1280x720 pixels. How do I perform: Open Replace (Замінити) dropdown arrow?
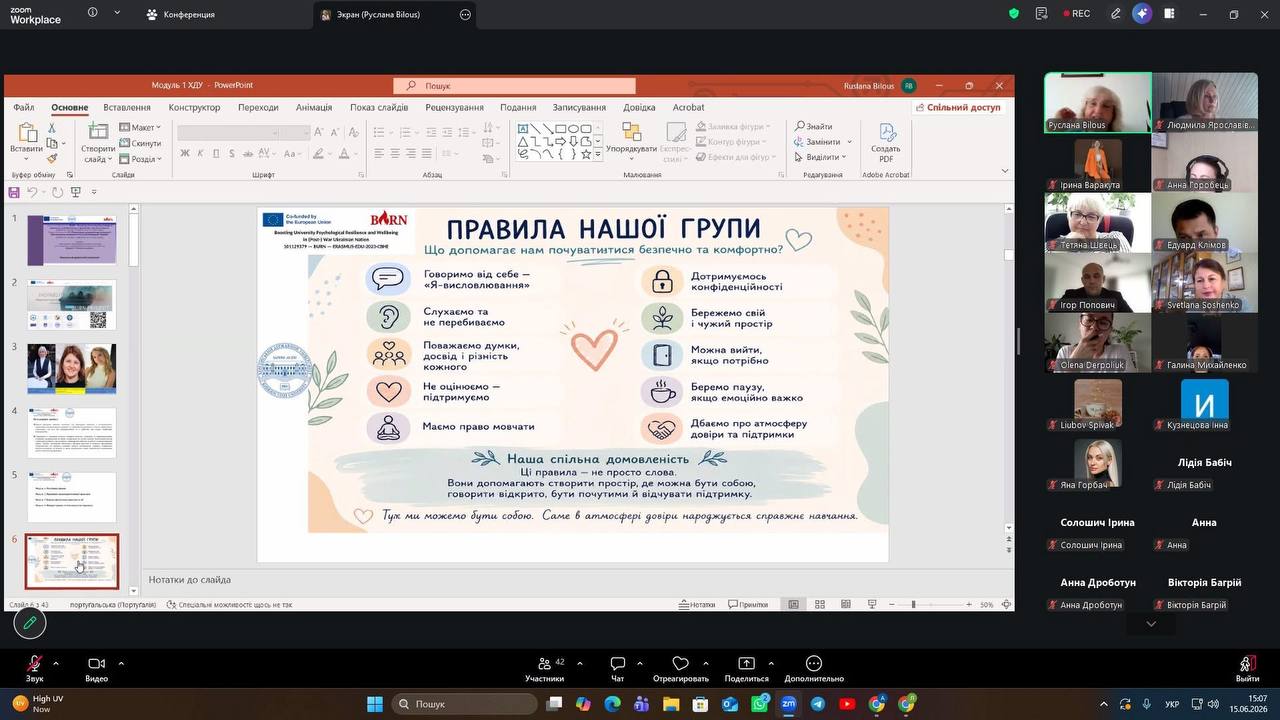click(849, 142)
